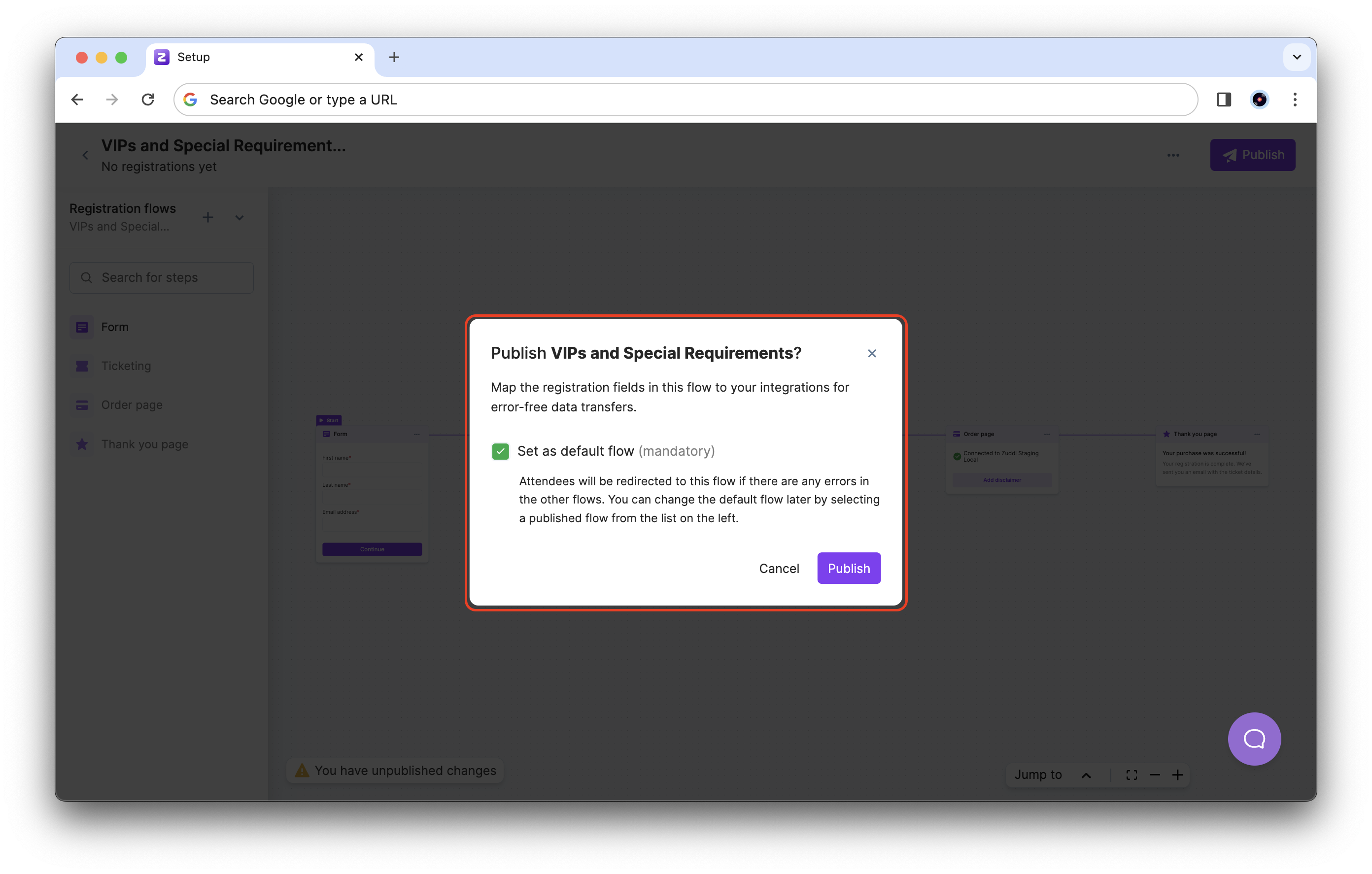The height and width of the screenshot is (874, 1372).
Task: Open the chat support bubble
Action: pyautogui.click(x=1254, y=739)
